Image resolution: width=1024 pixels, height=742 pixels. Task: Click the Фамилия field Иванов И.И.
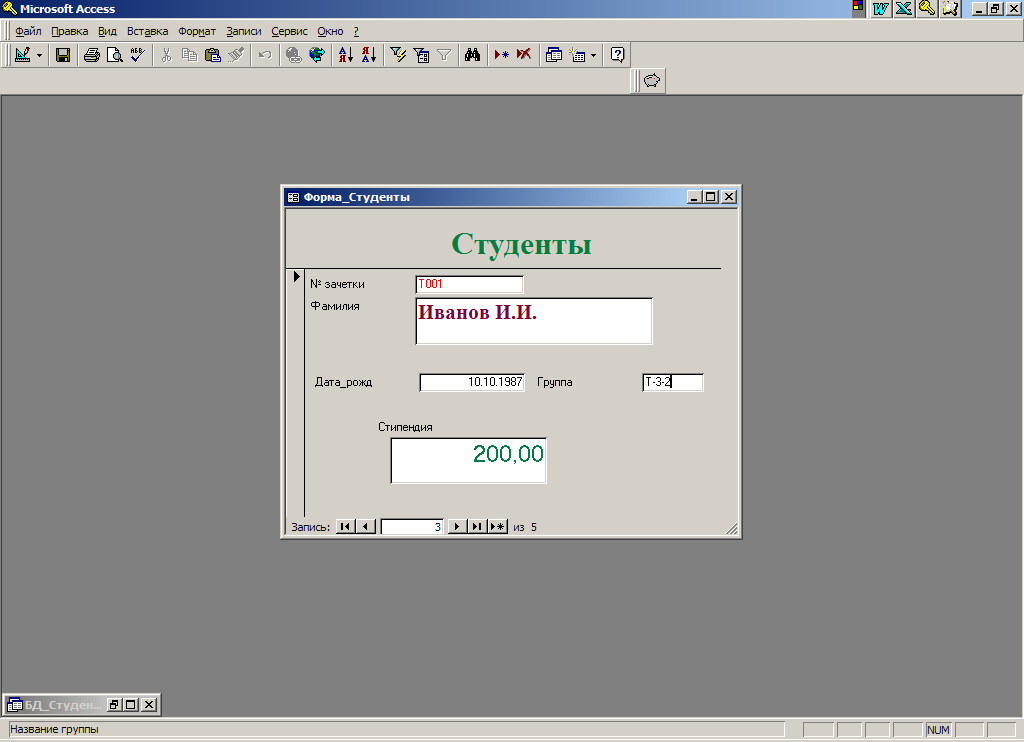pos(534,321)
